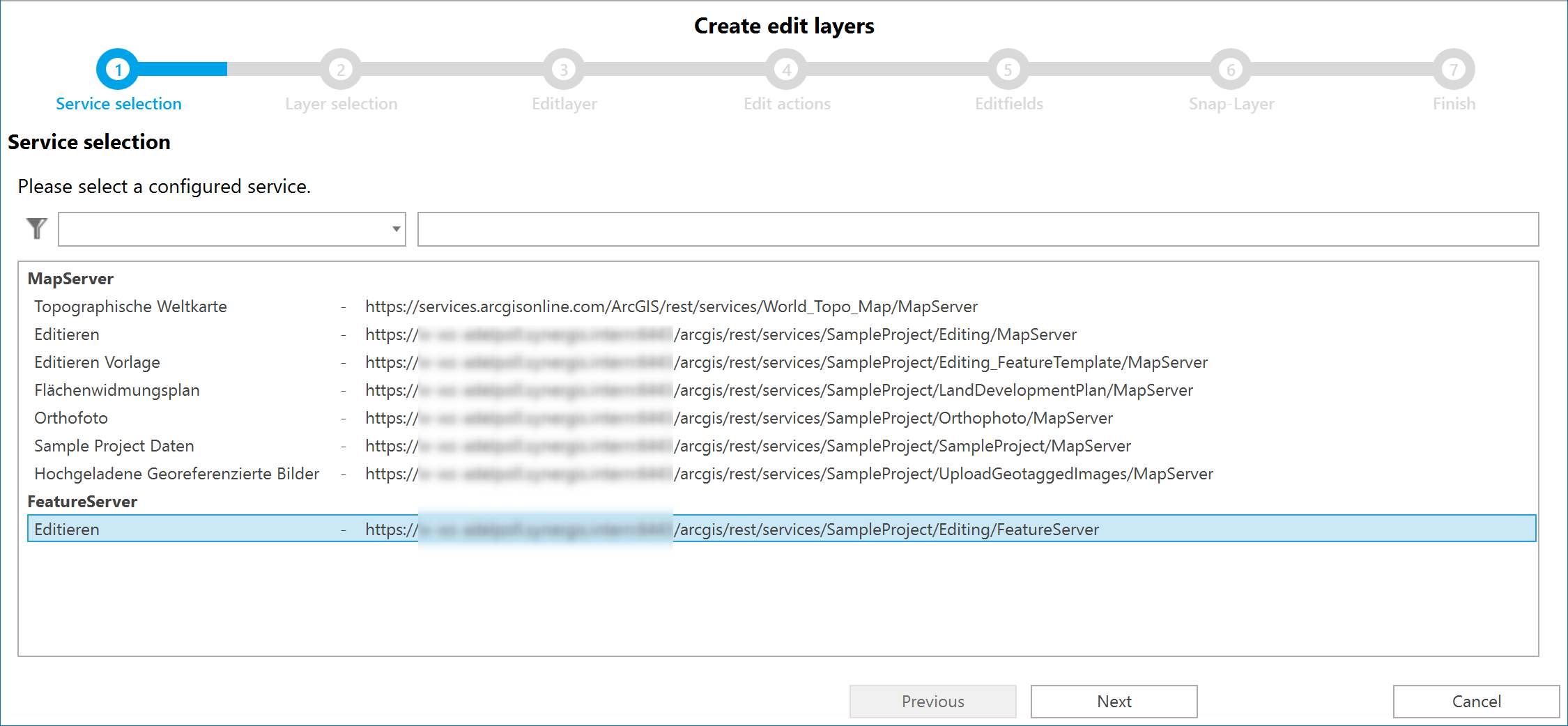The image size is (1568, 726).
Task: Click the Previous button
Action: tap(932, 701)
